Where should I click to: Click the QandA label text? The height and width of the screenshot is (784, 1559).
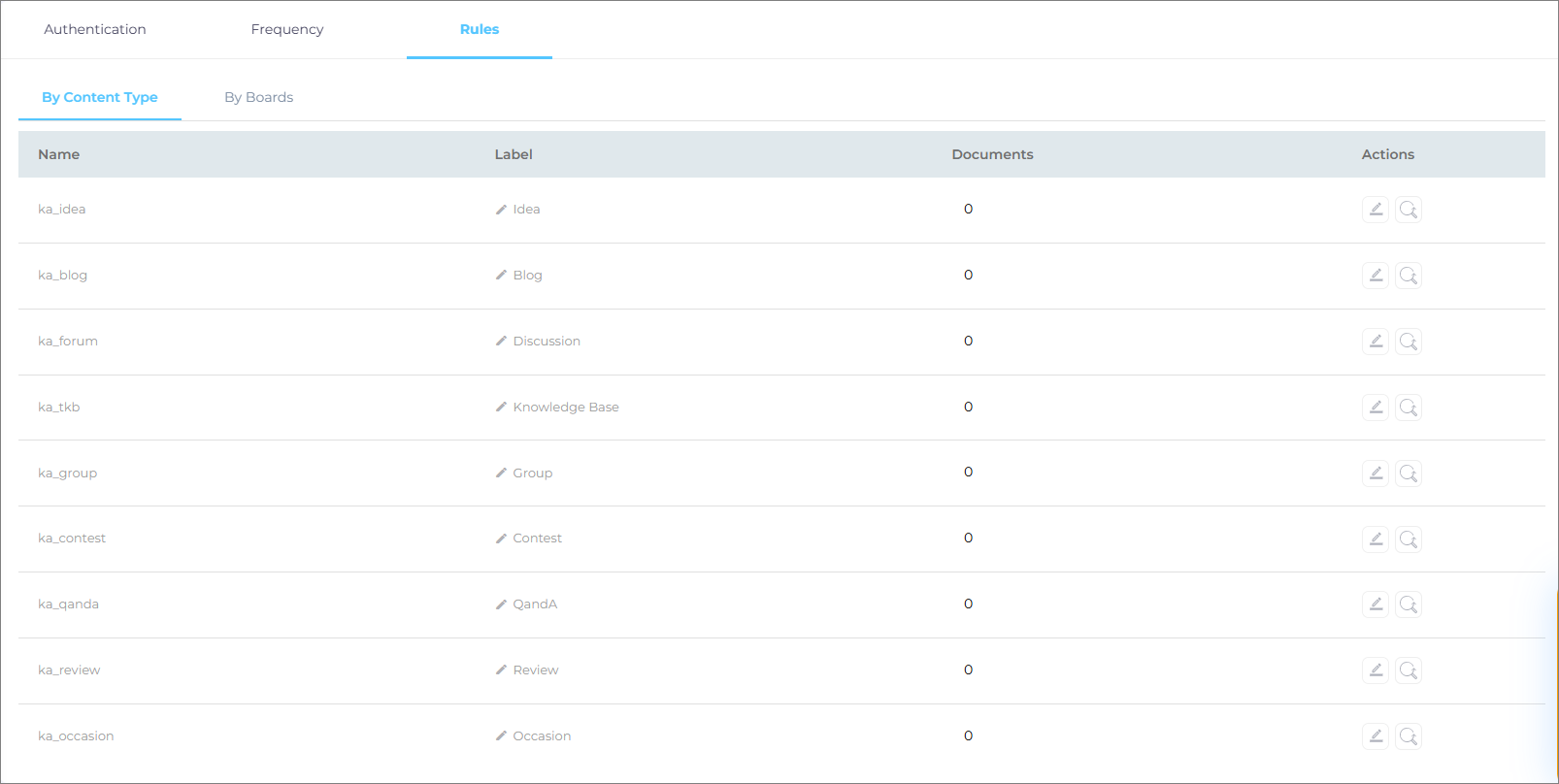(x=535, y=604)
